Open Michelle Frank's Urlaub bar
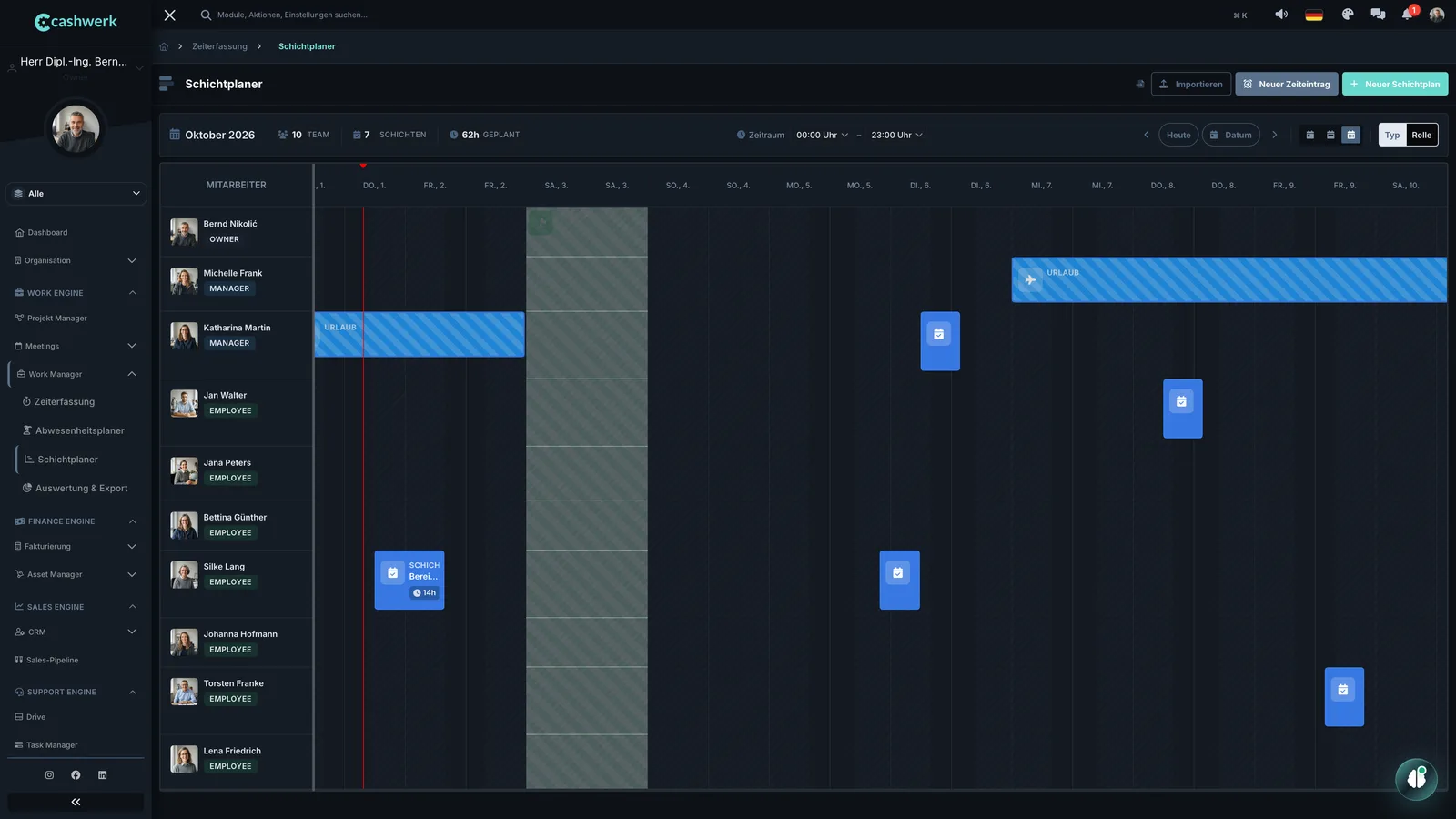The width and height of the screenshot is (1456, 819). coord(1228,279)
